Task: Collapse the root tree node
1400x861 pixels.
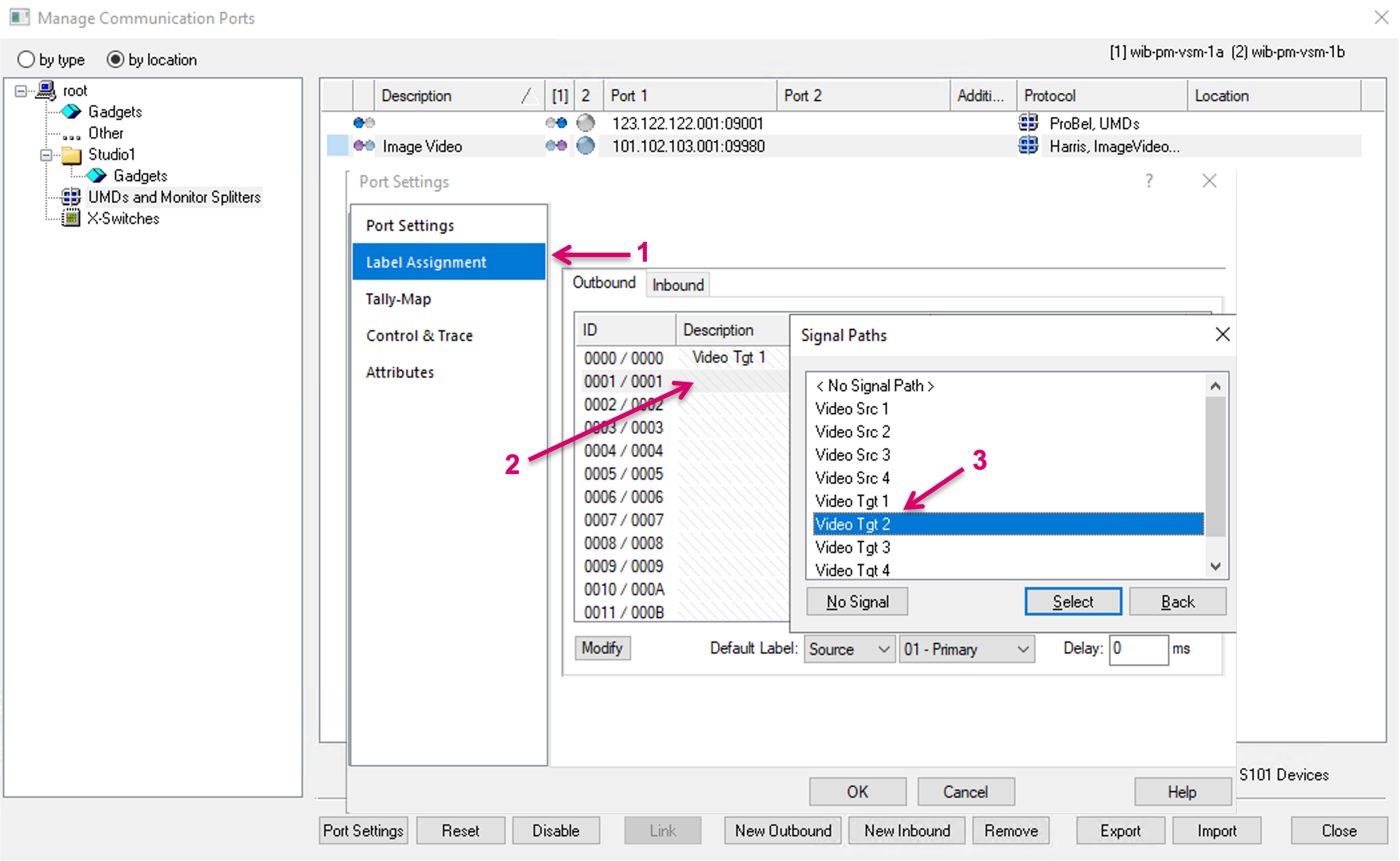Action: click(x=20, y=91)
